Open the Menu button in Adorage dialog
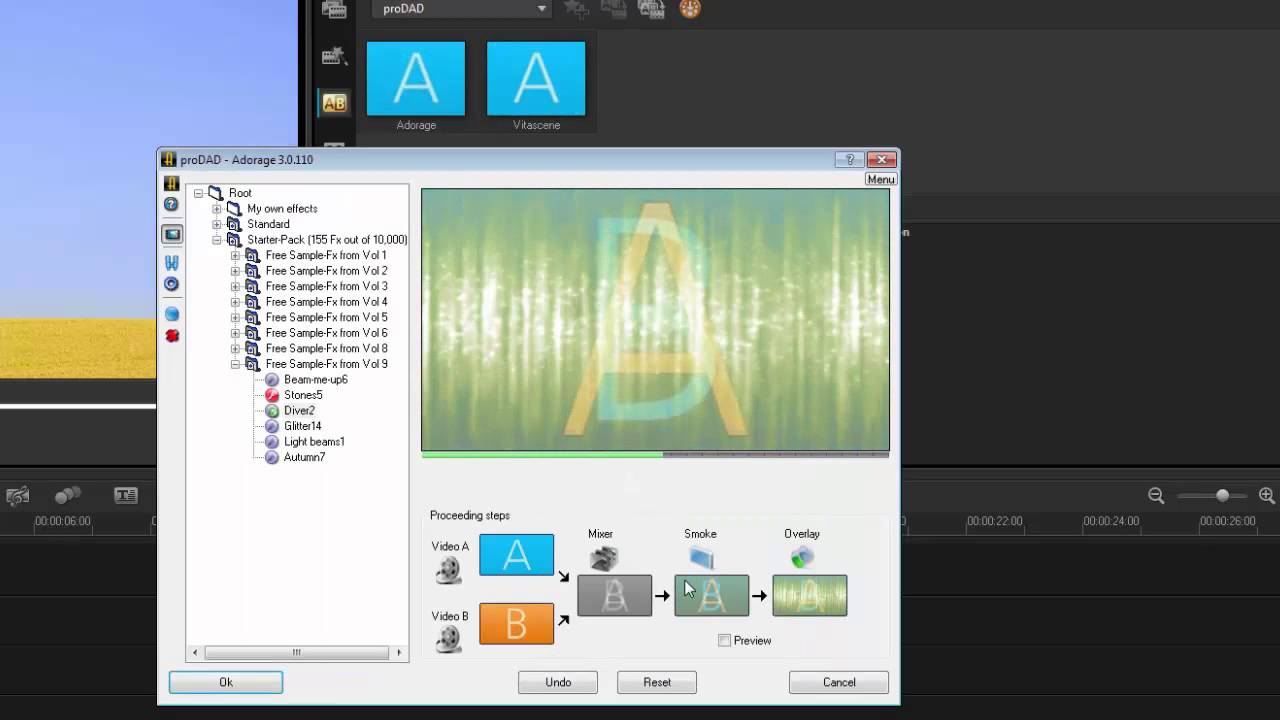 (x=880, y=179)
